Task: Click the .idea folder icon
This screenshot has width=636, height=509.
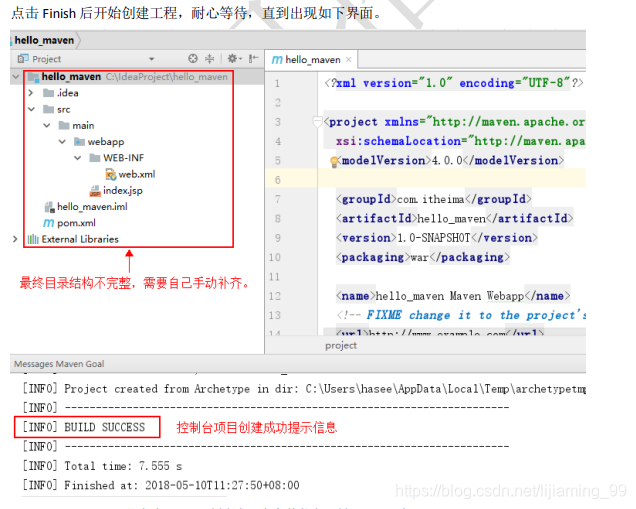Action: pos(49,93)
